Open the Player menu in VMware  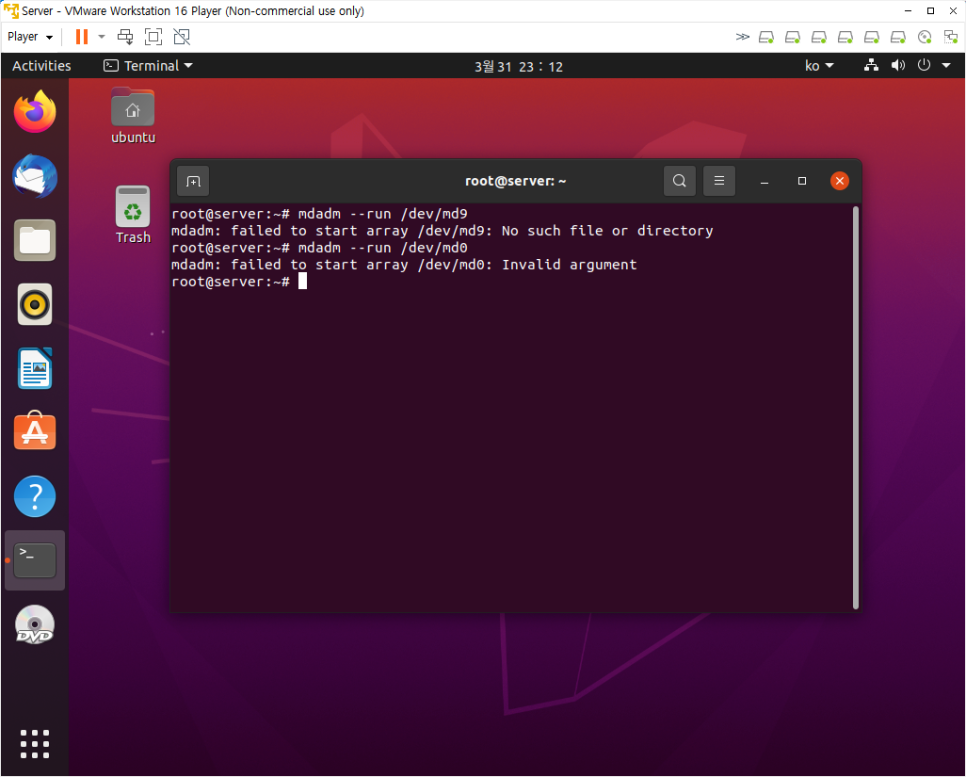point(30,37)
